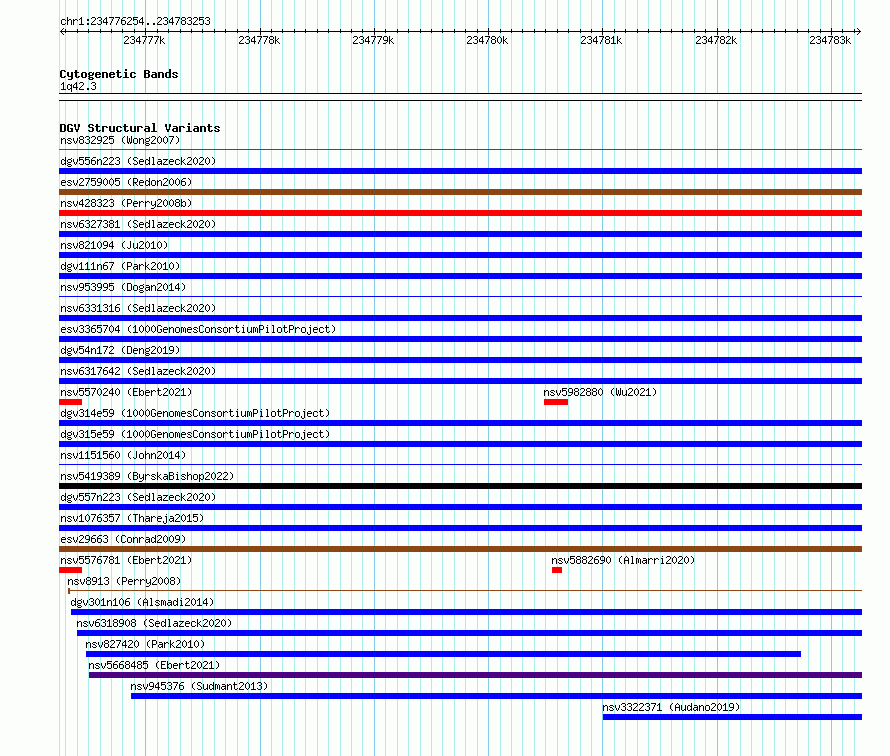Open the nsv821094 (Ju2010) variant label
890x756 pixels.
pos(114,245)
